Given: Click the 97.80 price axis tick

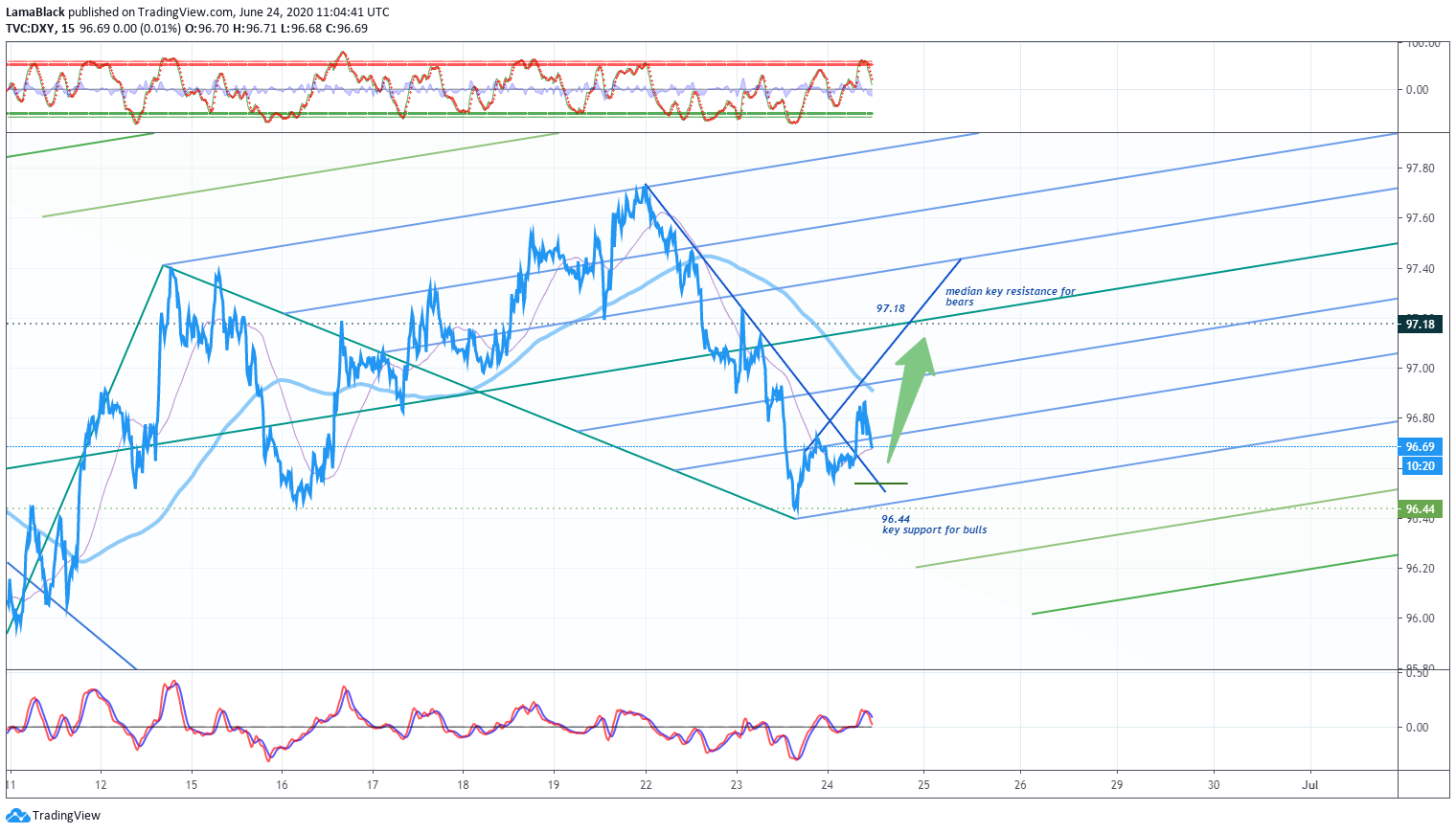Looking at the screenshot, I should pyautogui.click(x=1420, y=169).
